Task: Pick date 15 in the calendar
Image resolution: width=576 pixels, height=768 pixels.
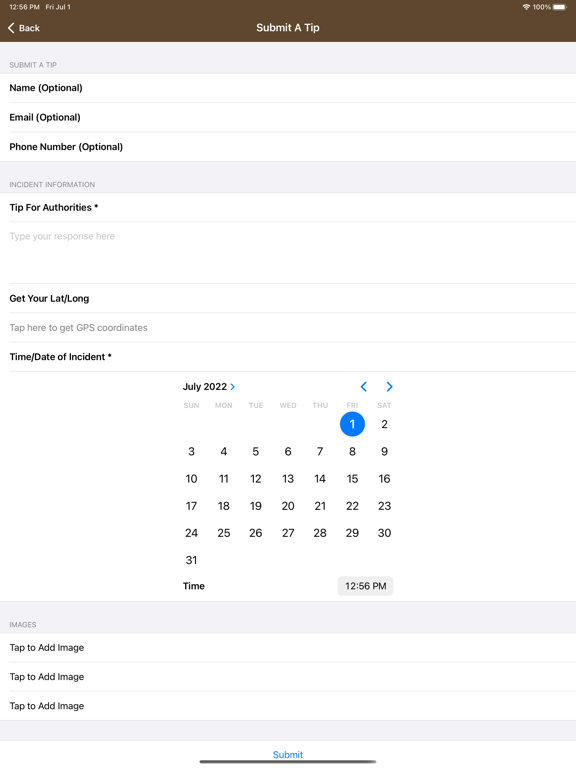Action: (x=352, y=479)
